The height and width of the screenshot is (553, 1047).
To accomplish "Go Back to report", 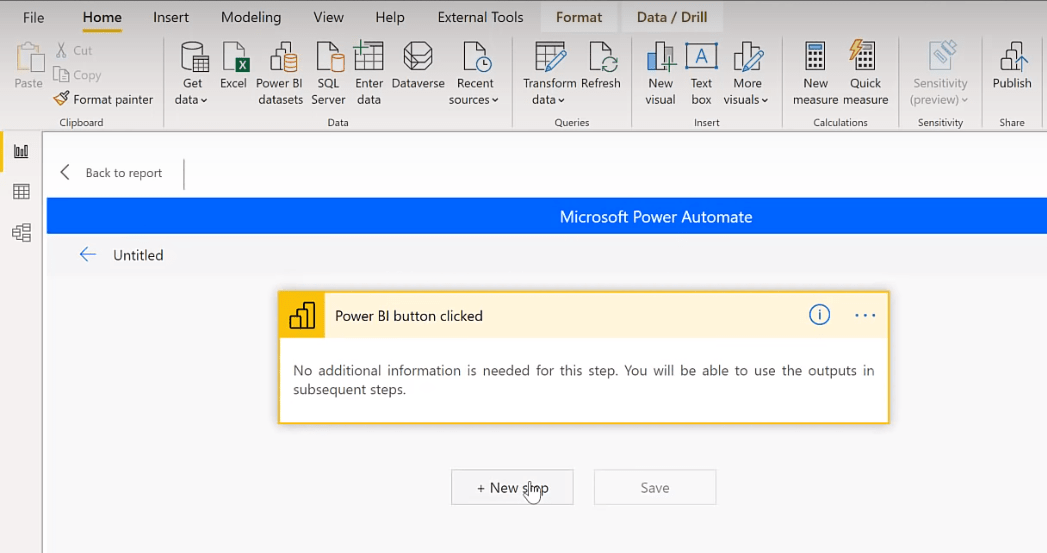I will click(x=112, y=173).
